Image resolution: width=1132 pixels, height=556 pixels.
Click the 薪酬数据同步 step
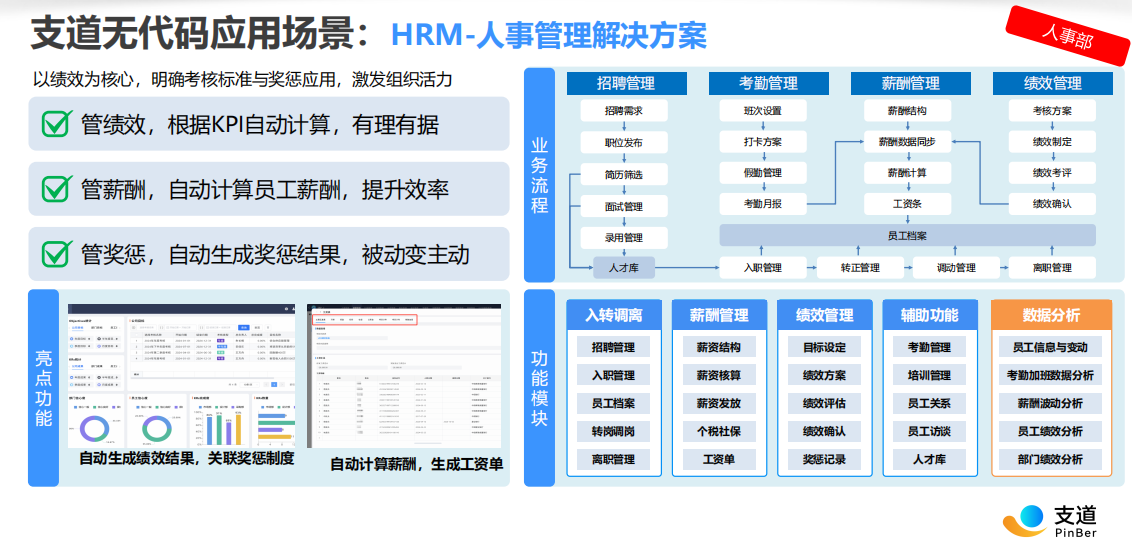click(x=907, y=142)
